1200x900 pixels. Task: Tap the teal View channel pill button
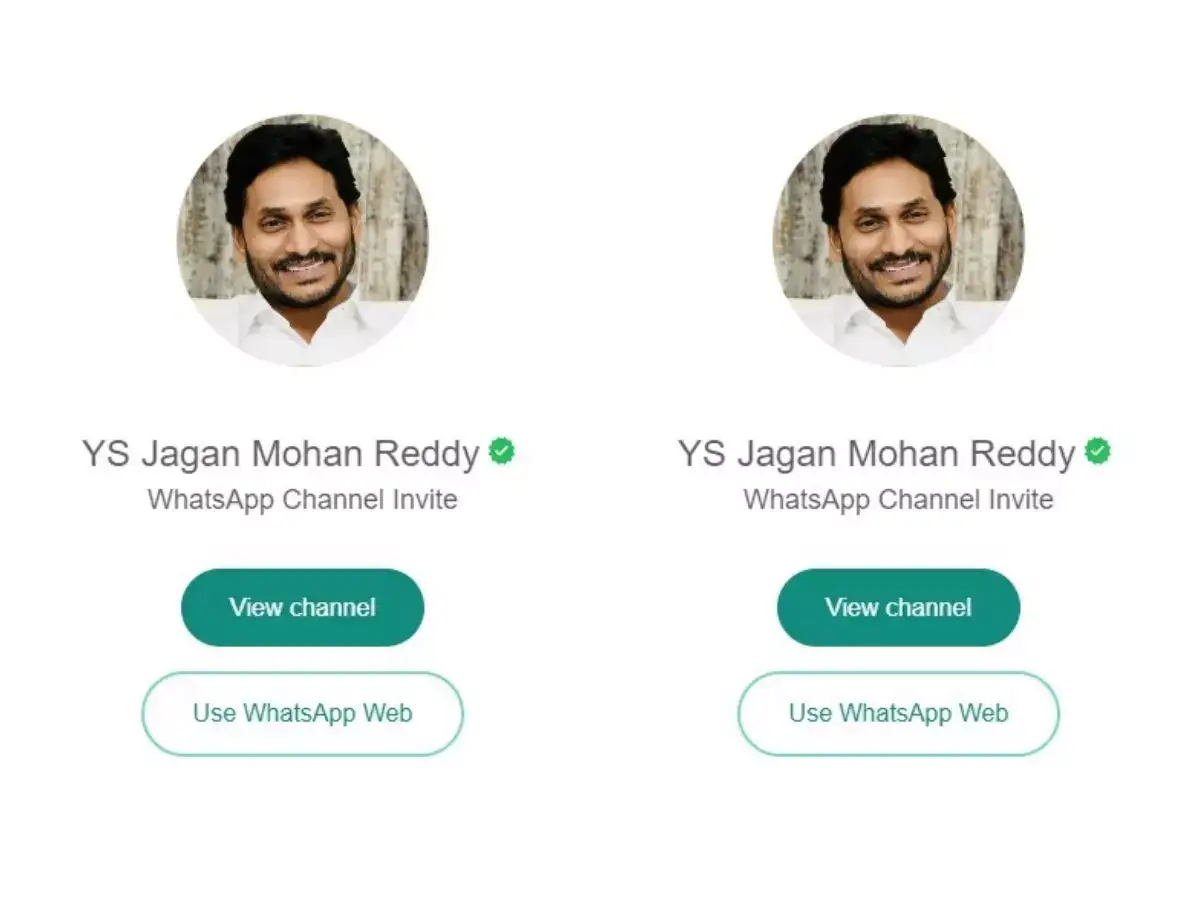(302, 607)
